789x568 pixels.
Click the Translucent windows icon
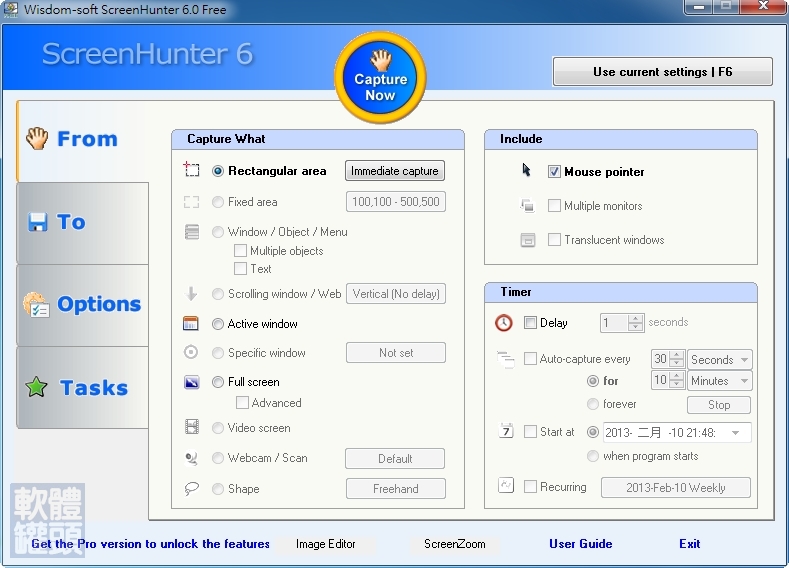click(x=527, y=240)
